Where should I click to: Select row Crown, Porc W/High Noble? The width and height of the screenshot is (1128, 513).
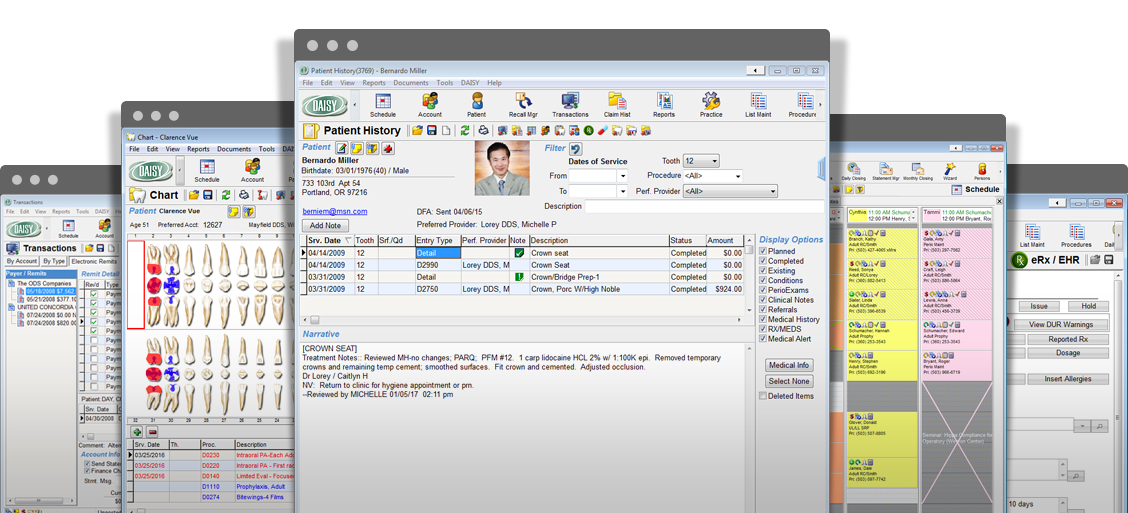pos(522,289)
